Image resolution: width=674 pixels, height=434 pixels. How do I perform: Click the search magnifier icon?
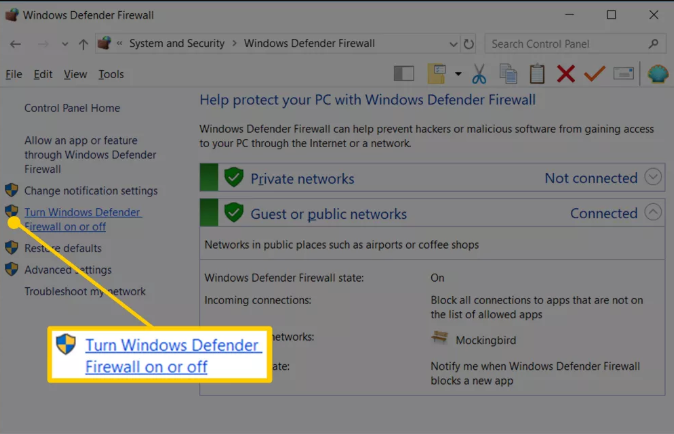(653, 44)
